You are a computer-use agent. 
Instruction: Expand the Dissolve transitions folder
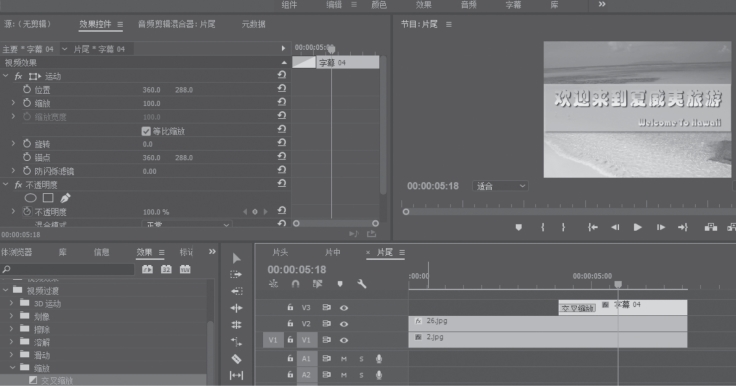tap(12, 342)
